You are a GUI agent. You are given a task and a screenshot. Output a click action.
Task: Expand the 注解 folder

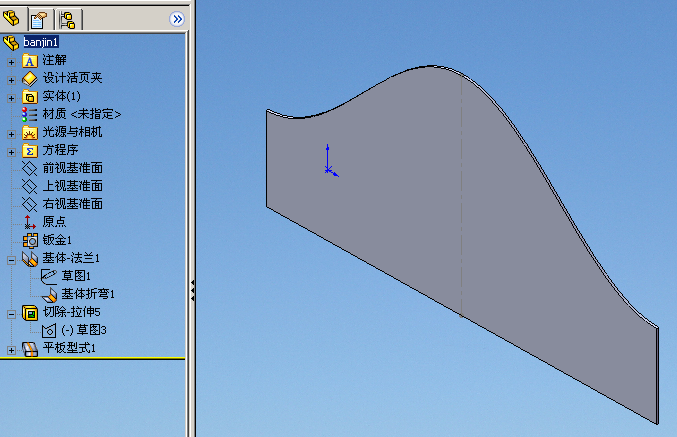11,62
